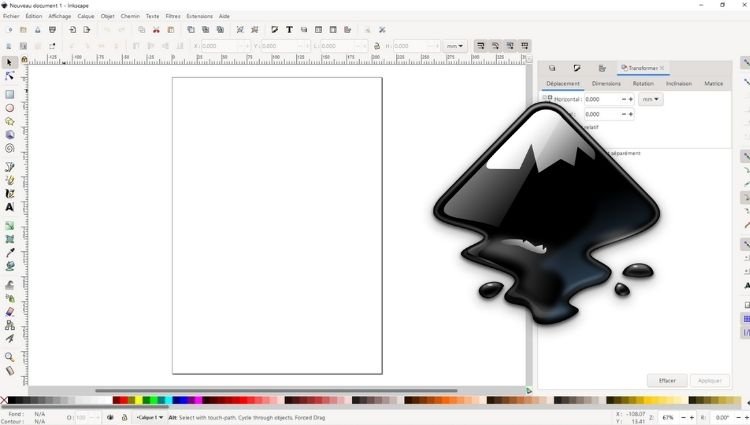Click the Import icon in toolbar
This screenshot has height=425, width=750.
point(72,30)
